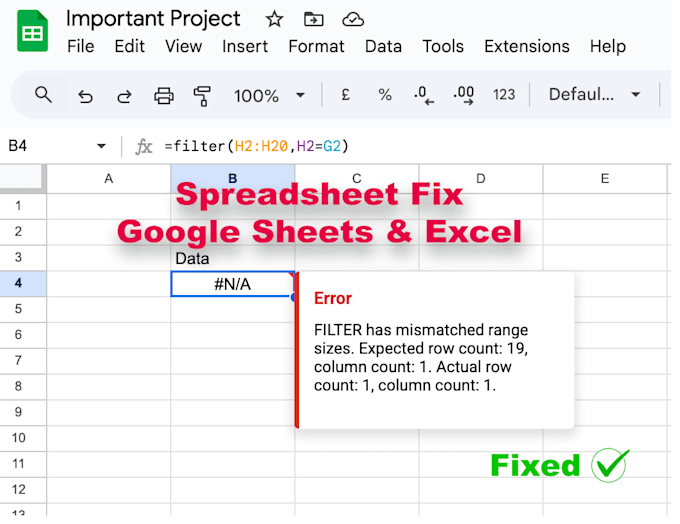This screenshot has height=524, width=680.
Task: Format as currency with pound icon
Action: tap(346, 95)
